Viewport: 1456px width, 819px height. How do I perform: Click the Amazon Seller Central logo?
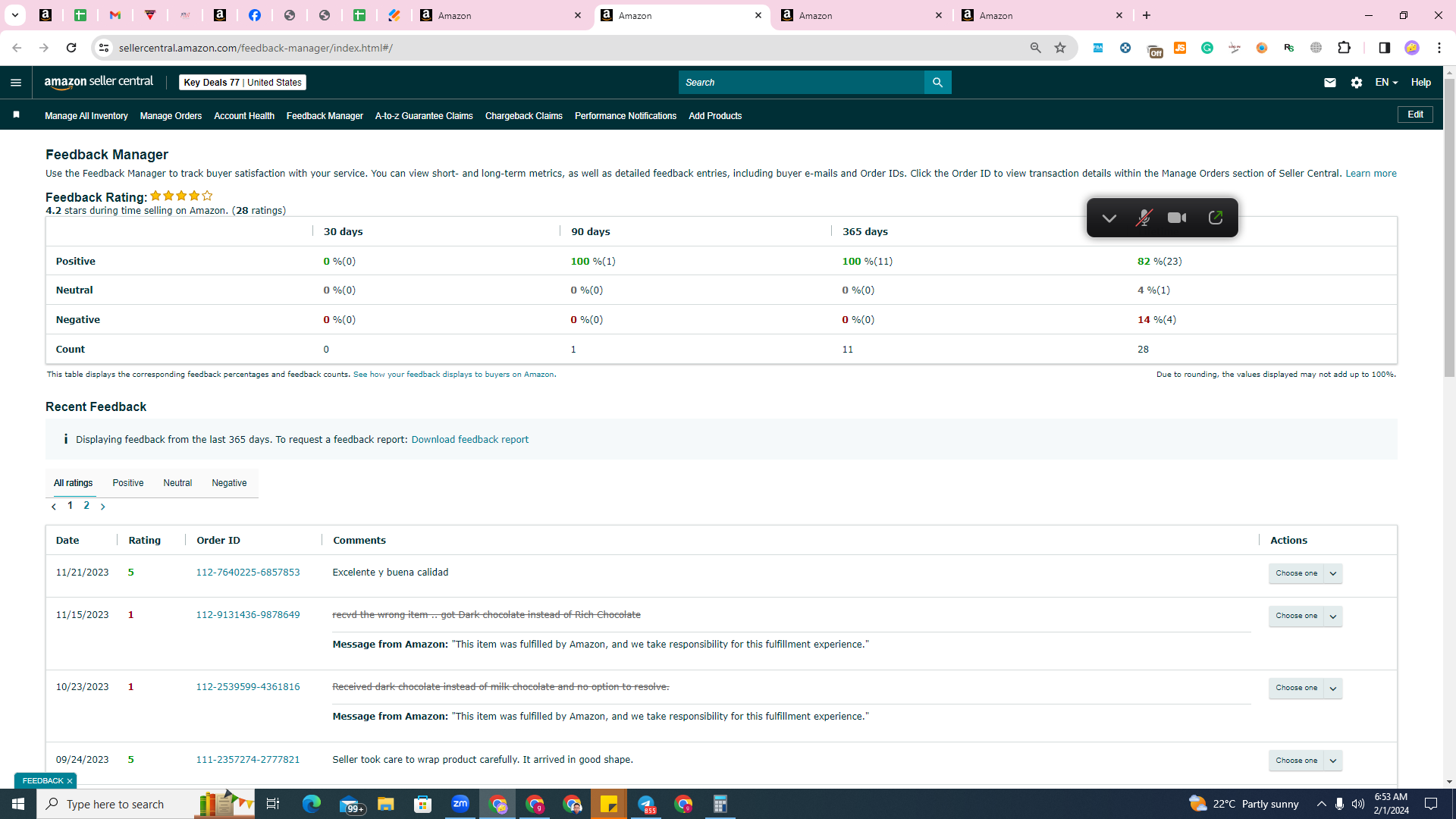click(99, 82)
